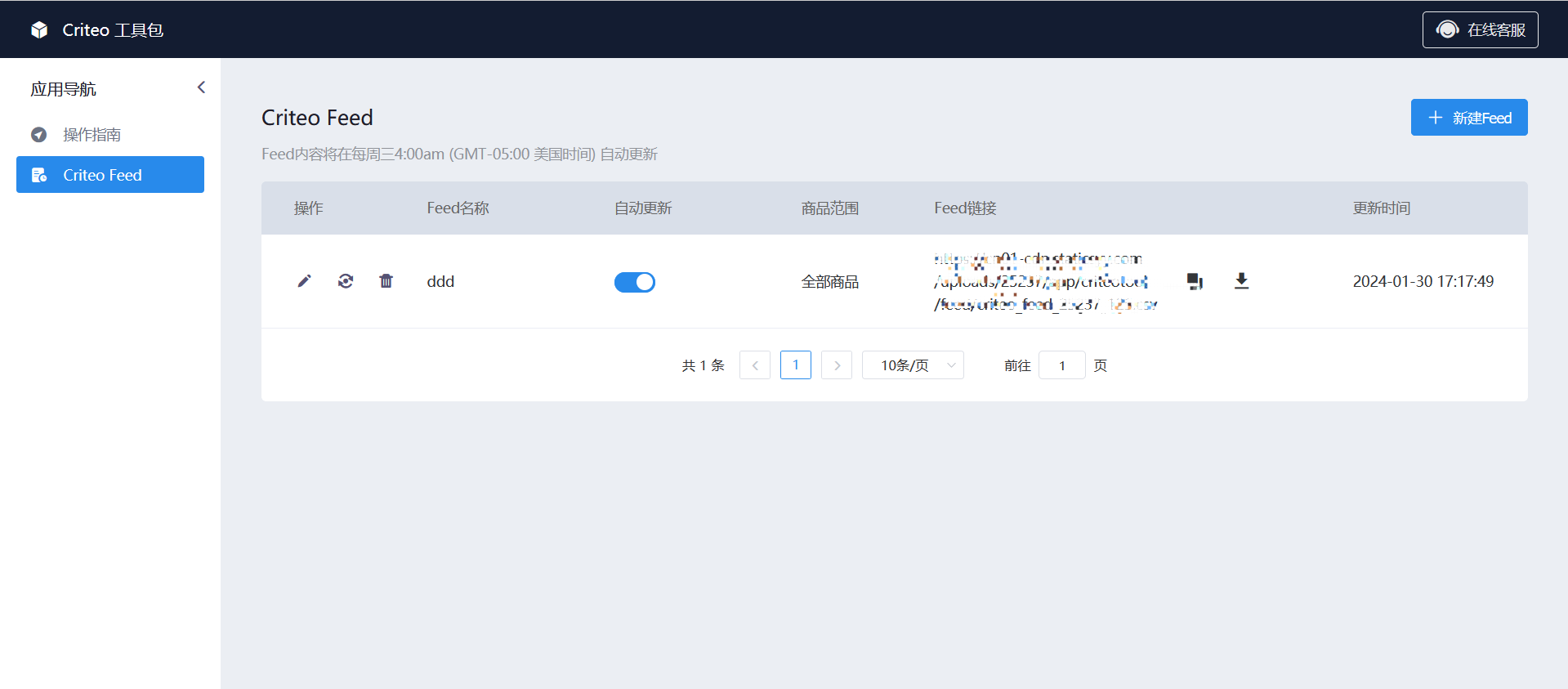The image size is (1568, 689).
Task: Click the Feed名称 column header
Action: pos(458,208)
